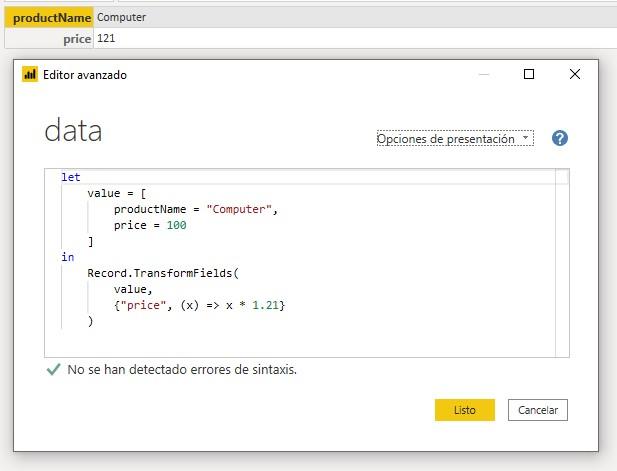Click the Power BI logo in dialog title bar
617x471 pixels.
(x=30, y=74)
